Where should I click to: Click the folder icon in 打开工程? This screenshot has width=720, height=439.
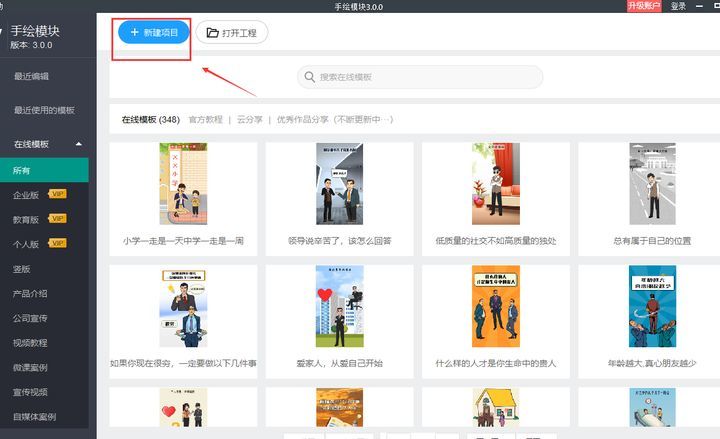(x=212, y=33)
